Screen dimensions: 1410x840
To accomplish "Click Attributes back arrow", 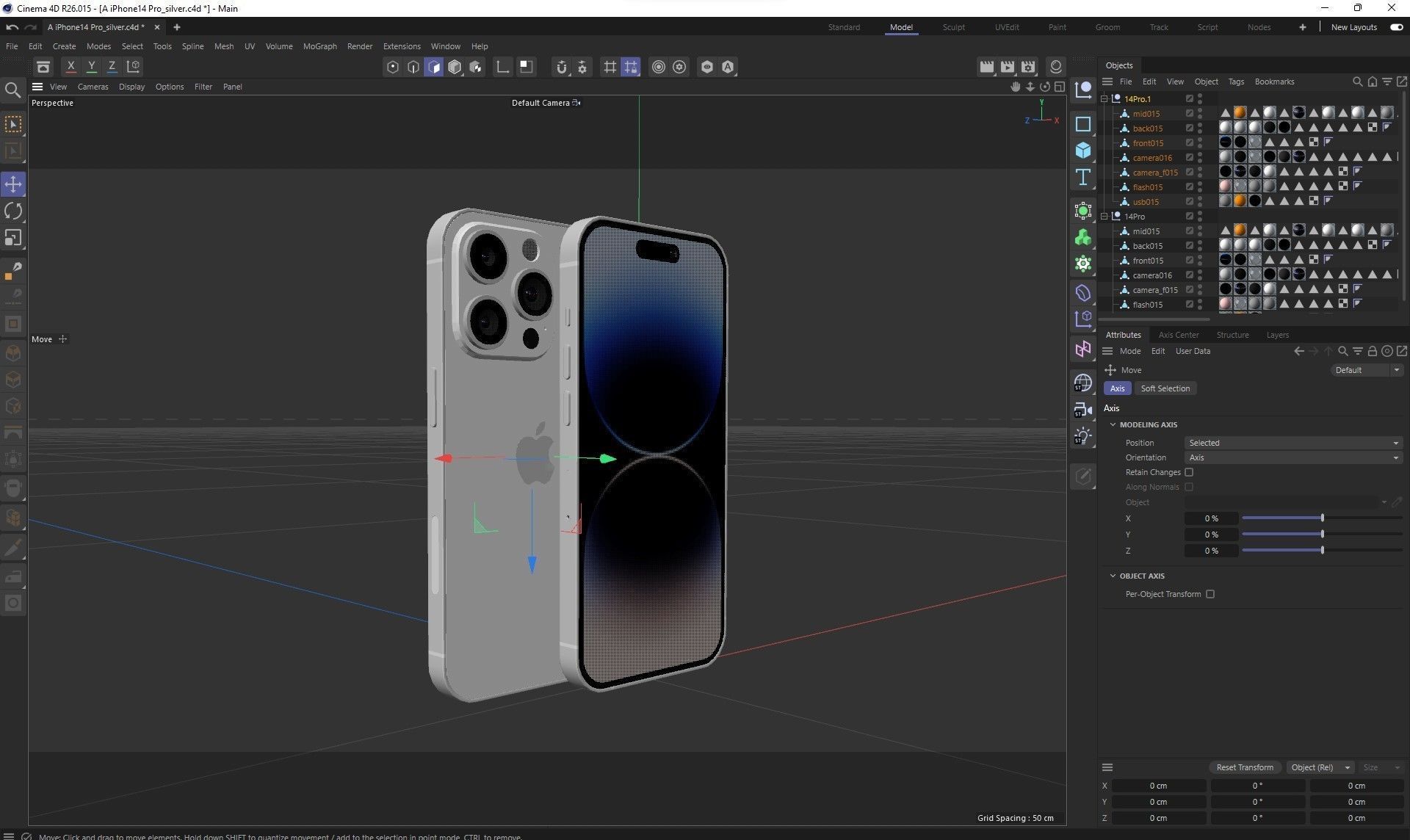I will click(1298, 351).
